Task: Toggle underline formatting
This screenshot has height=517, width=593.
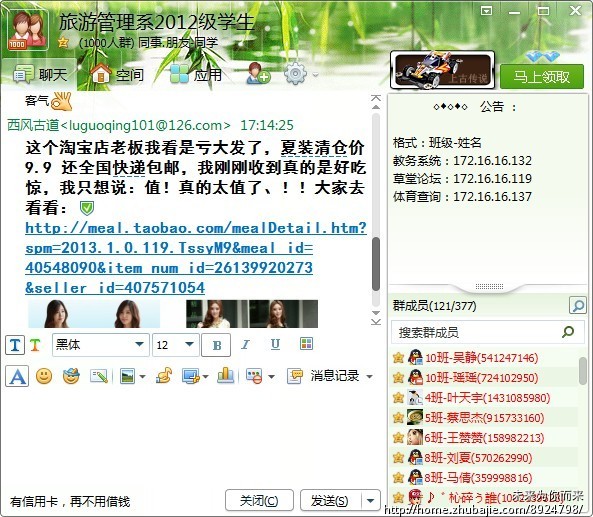Action: (275, 344)
